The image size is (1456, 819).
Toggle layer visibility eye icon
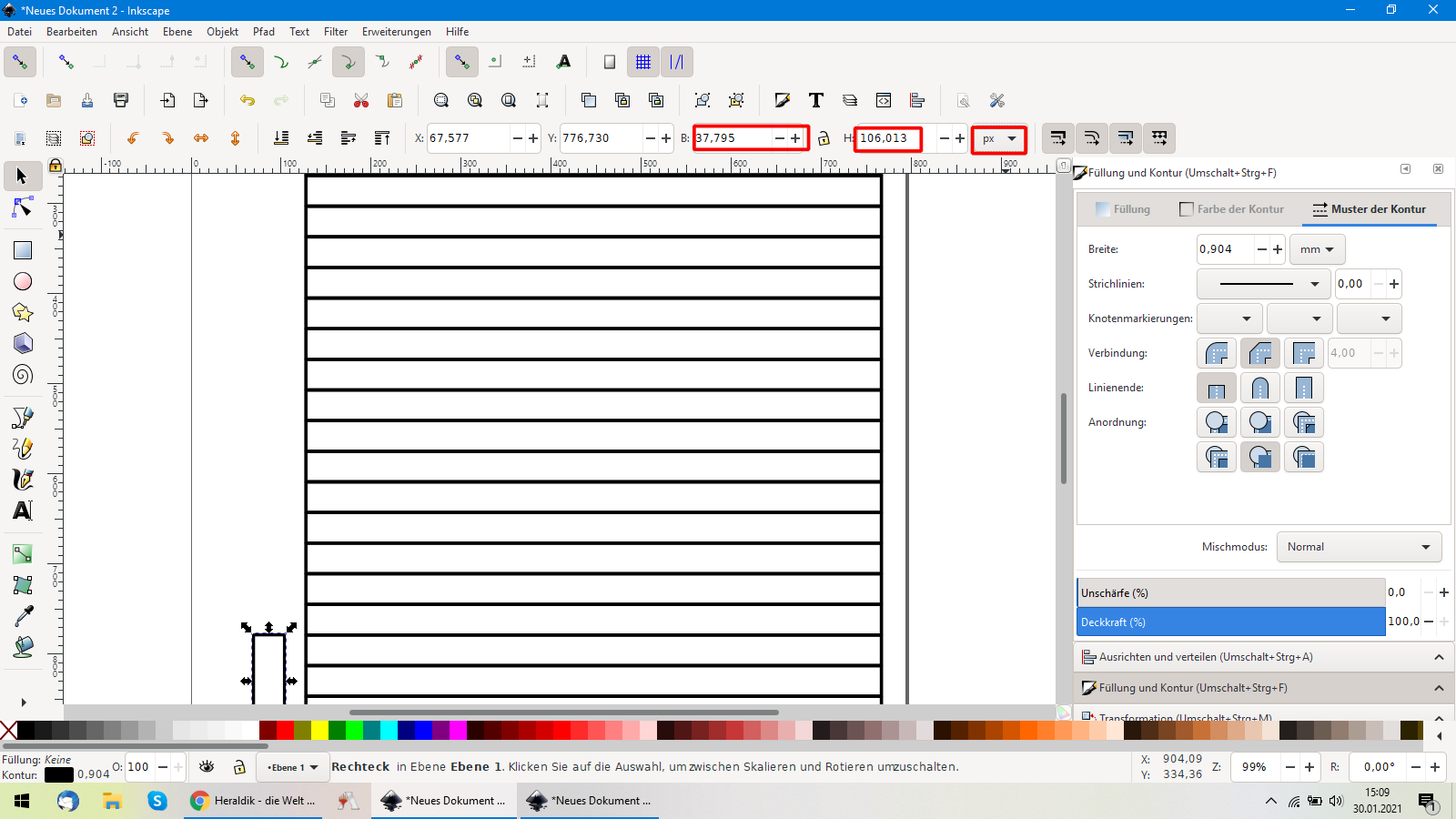pyautogui.click(x=207, y=767)
